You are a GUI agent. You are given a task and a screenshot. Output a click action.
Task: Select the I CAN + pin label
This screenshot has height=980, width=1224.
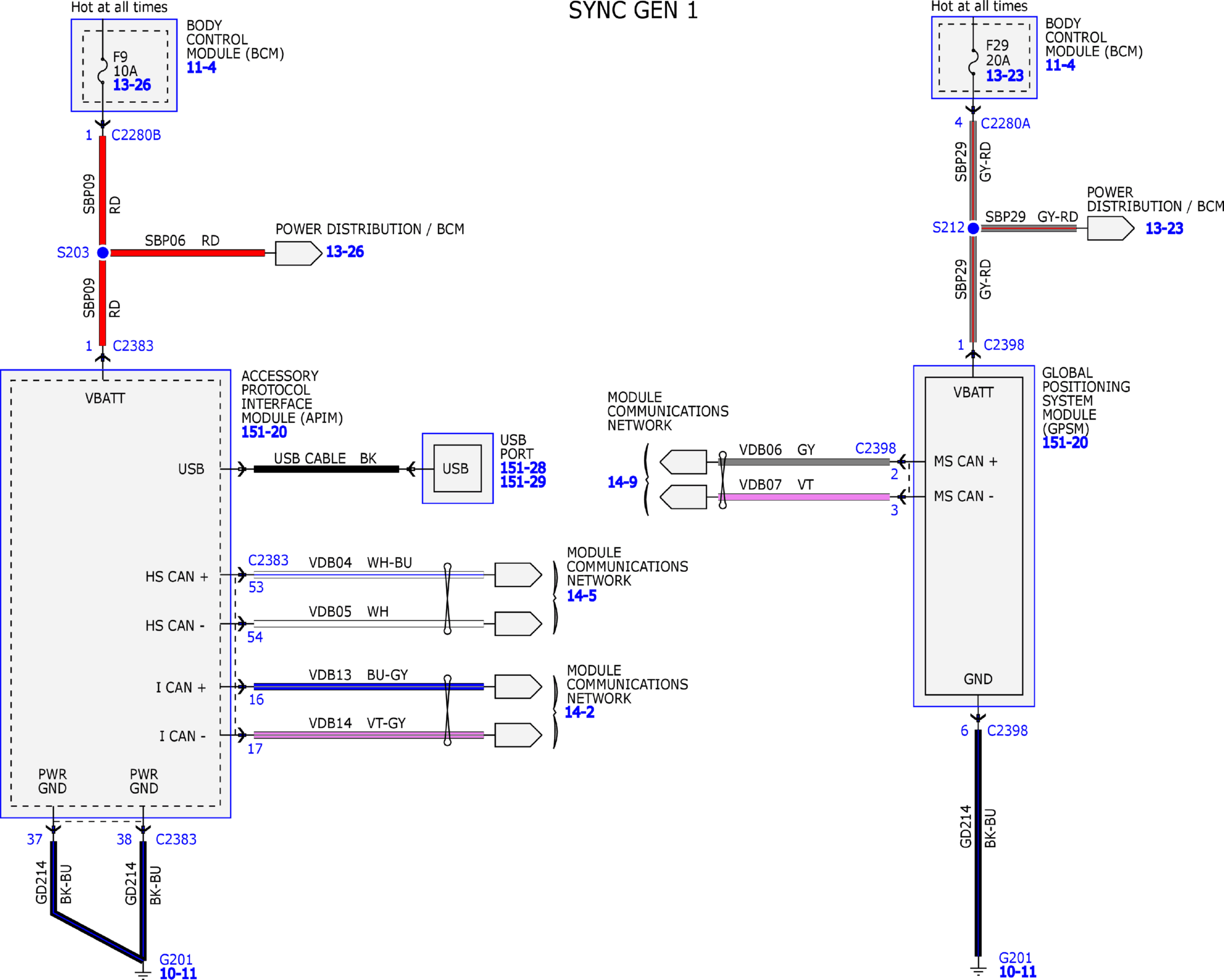(x=180, y=687)
